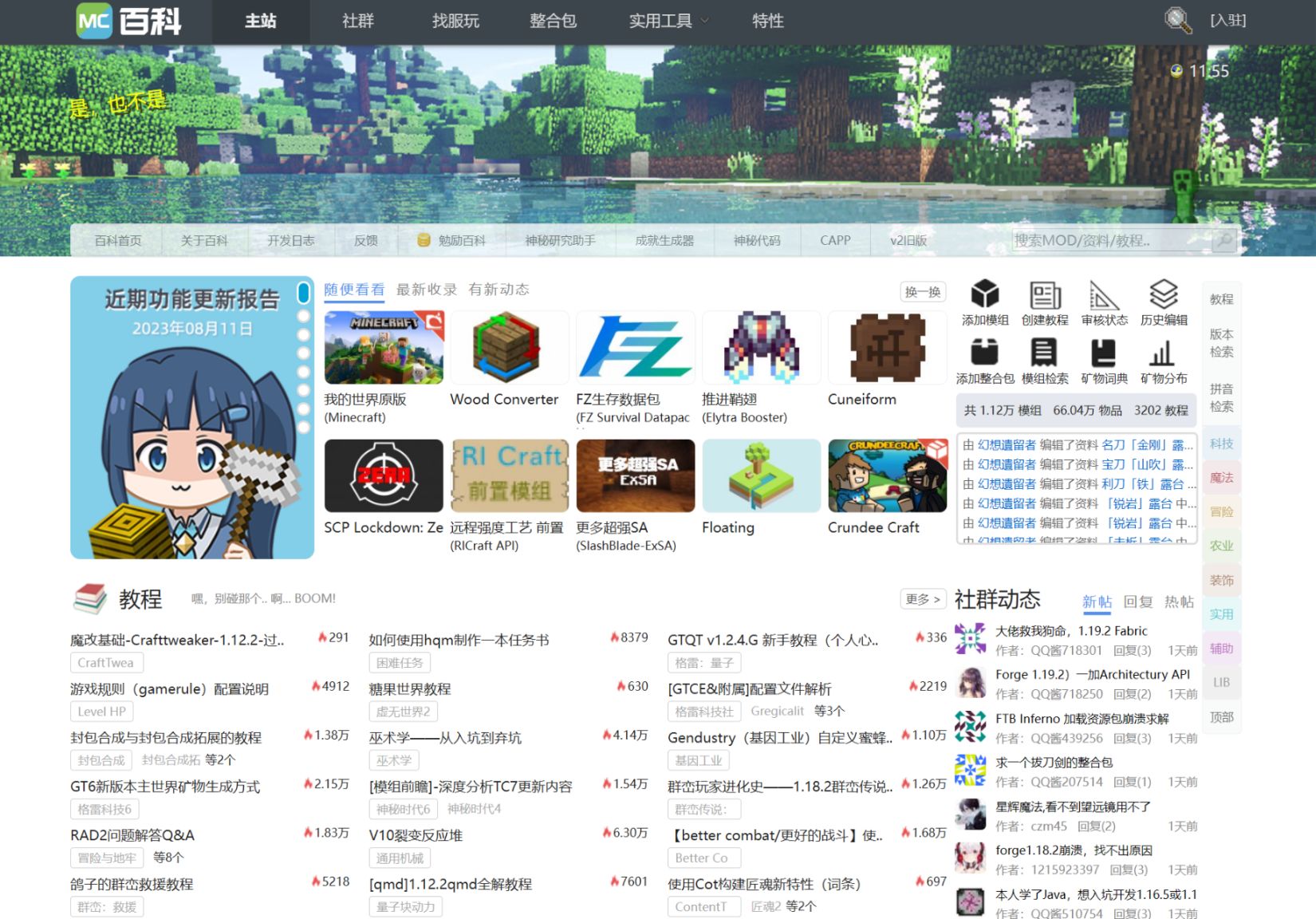Open tutorial RAD2问题解答Q&A
Image resolution: width=1316 pixels, height=919 pixels.
[x=132, y=835]
